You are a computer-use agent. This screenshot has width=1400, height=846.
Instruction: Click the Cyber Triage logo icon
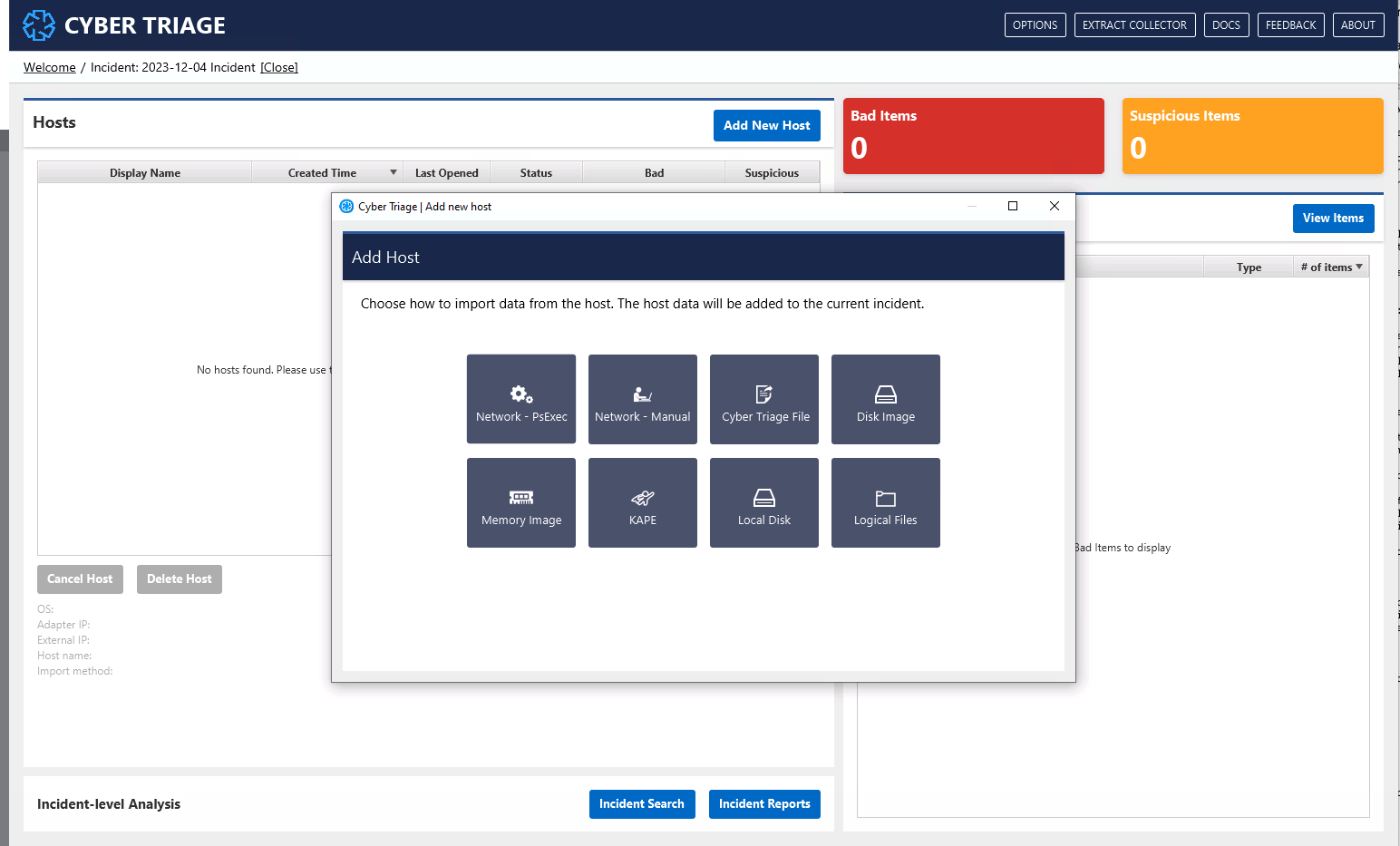tap(39, 25)
